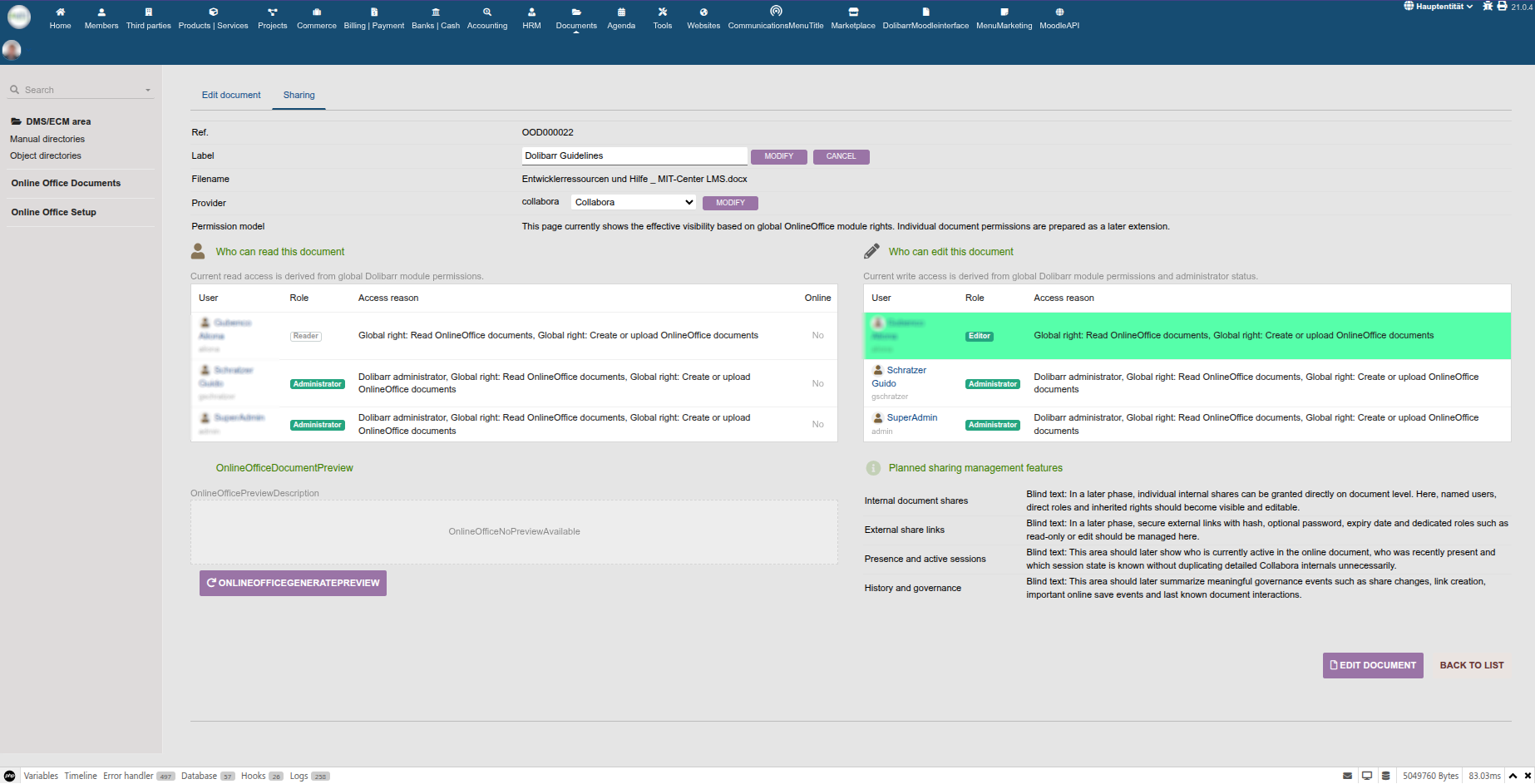Image resolution: width=1535 pixels, height=784 pixels.
Task: Click the Agenda calendar icon
Action: (x=621, y=12)
